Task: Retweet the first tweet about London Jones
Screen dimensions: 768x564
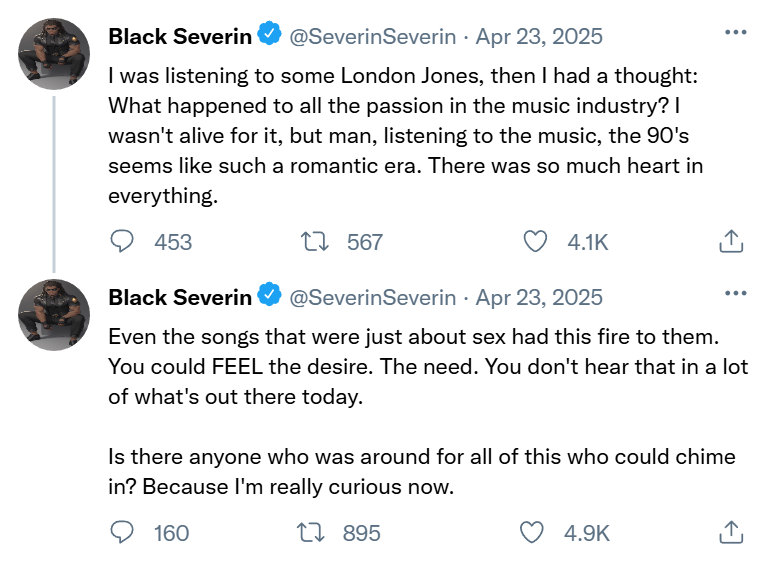Action: point(315,241)
